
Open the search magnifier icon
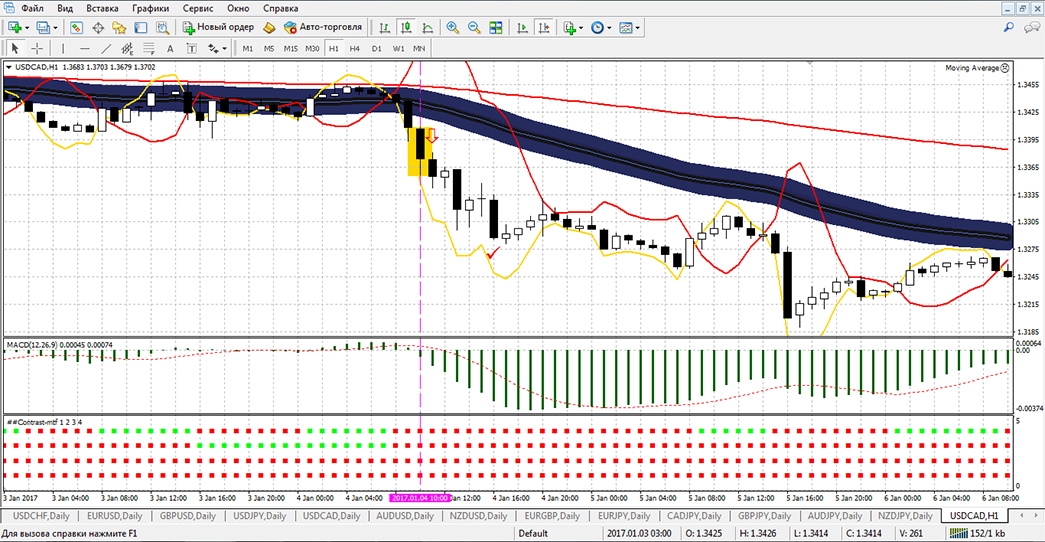1008,27
